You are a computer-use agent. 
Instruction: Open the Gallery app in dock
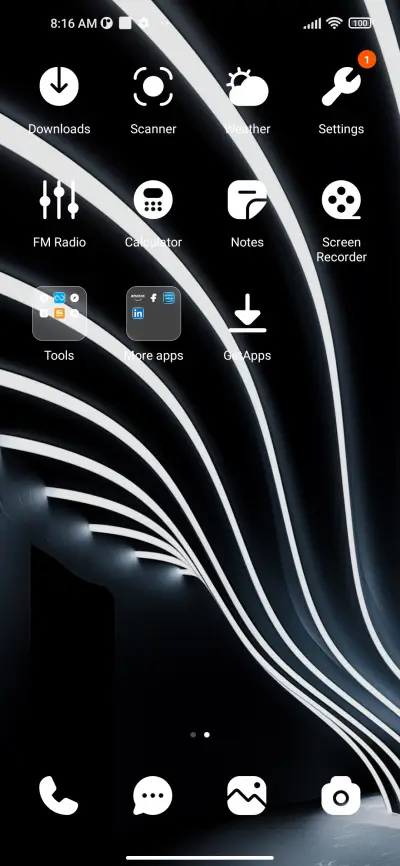247,795
